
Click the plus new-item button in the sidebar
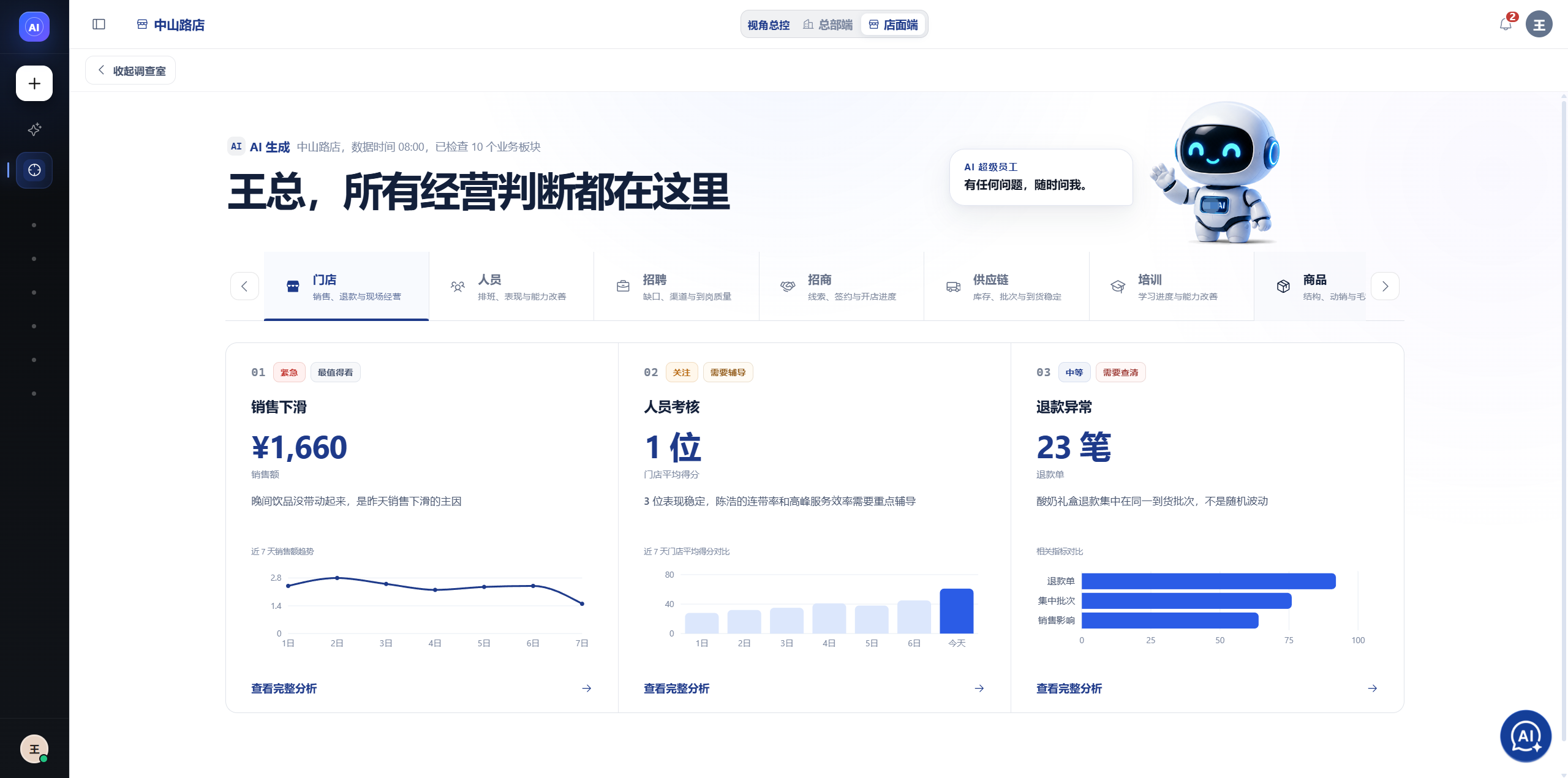pos(34,83)
